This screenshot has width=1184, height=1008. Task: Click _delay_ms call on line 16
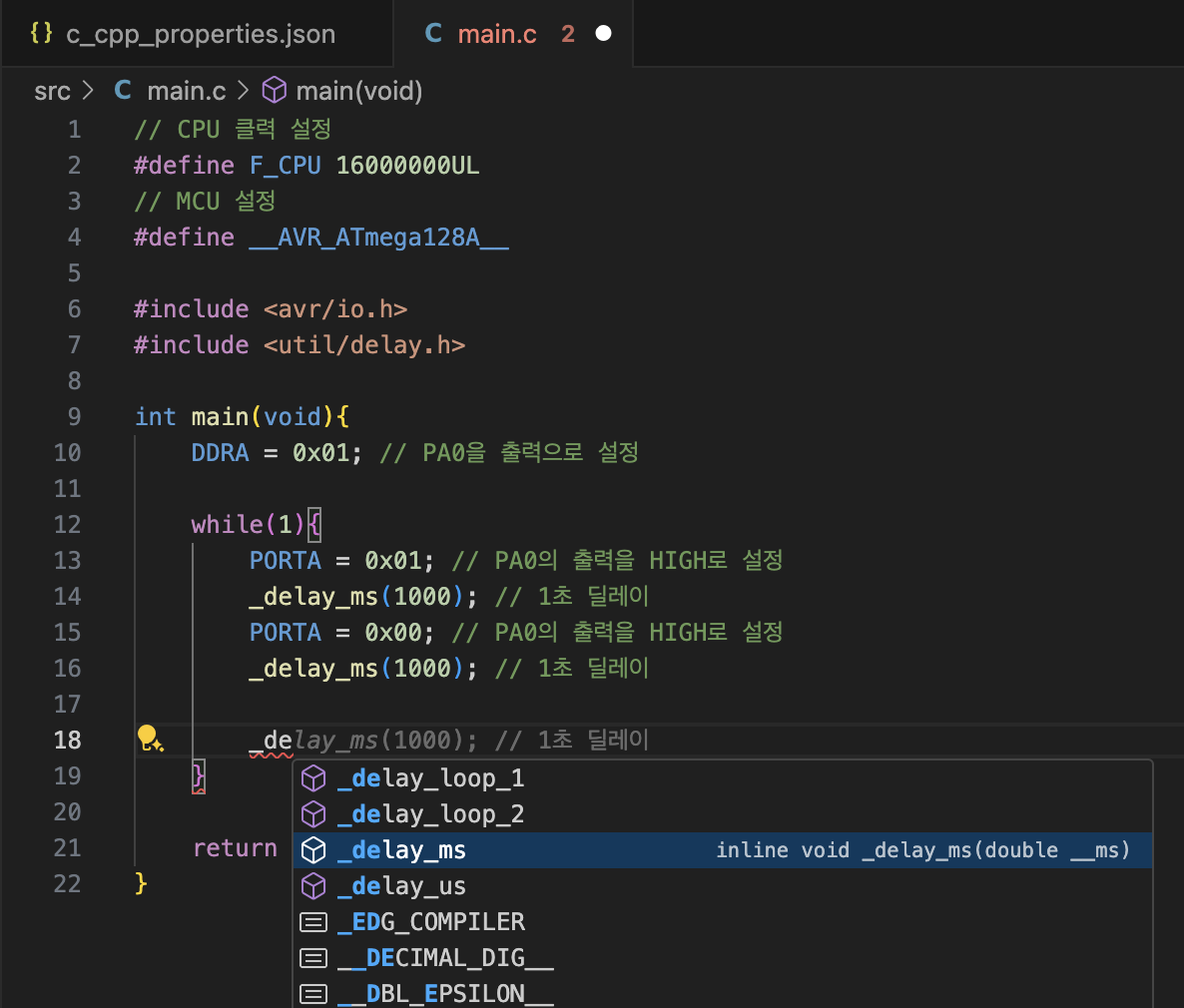coord(314,669)
